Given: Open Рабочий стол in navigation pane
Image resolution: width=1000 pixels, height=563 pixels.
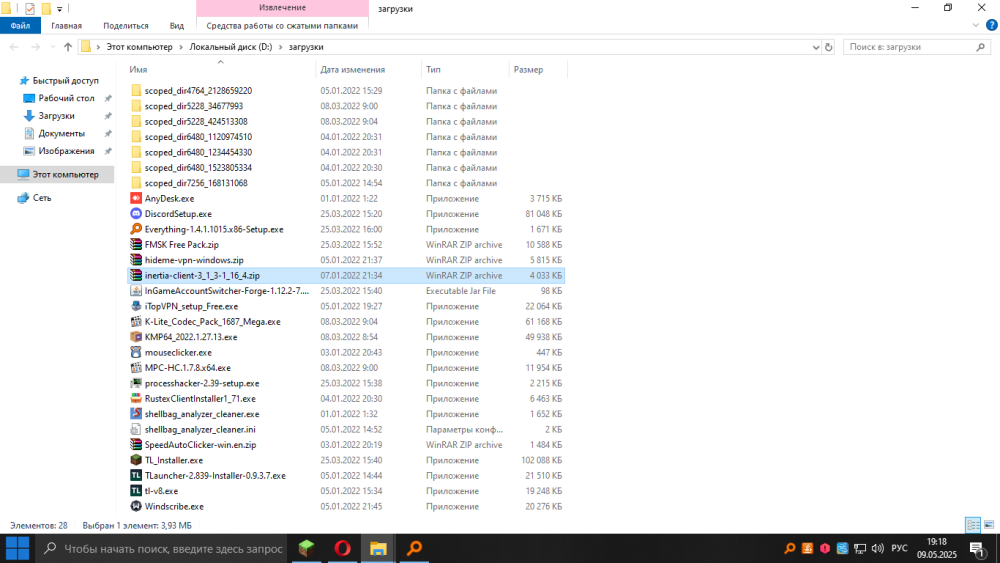Looking at the screenshot, I should 66,98.
